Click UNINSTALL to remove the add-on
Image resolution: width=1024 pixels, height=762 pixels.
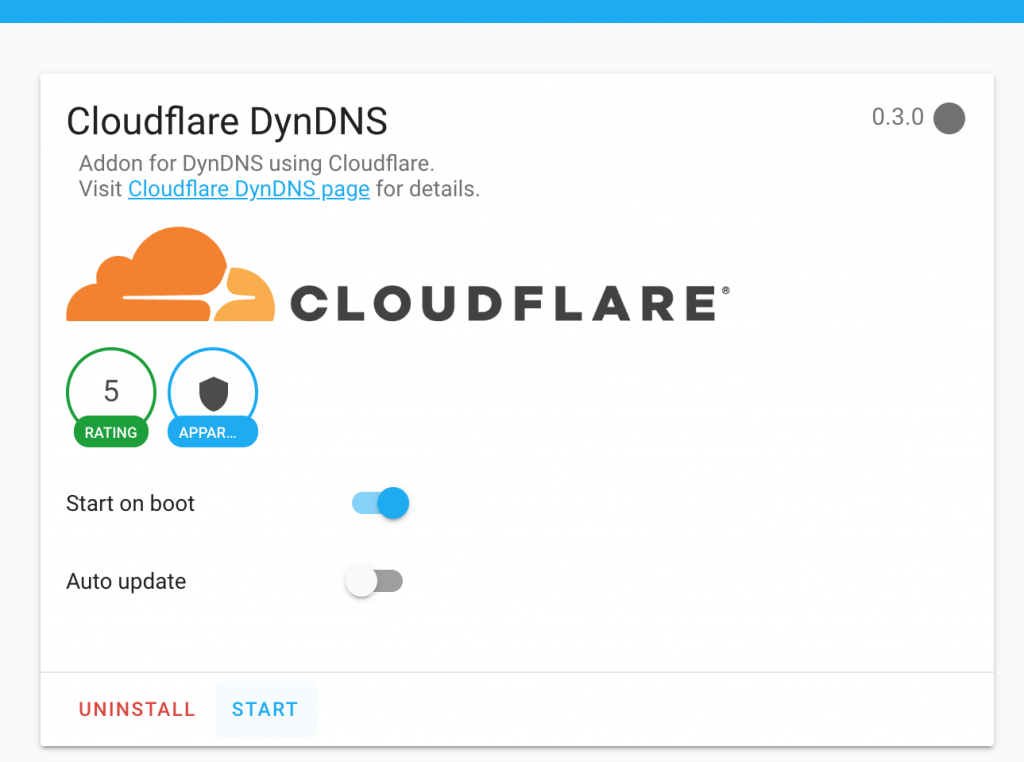pyautogui.click(x=137, y=709)
